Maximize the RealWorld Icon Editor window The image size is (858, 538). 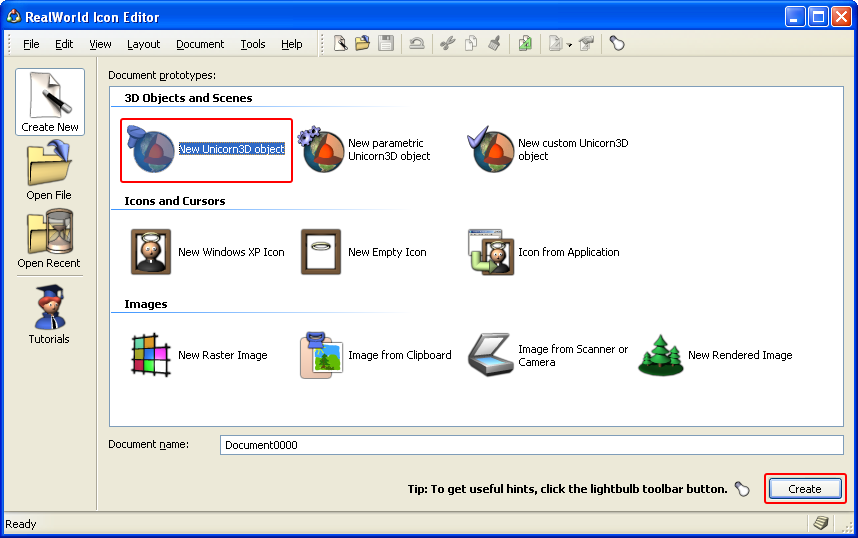pyautogui.click(x=818, y=17)
